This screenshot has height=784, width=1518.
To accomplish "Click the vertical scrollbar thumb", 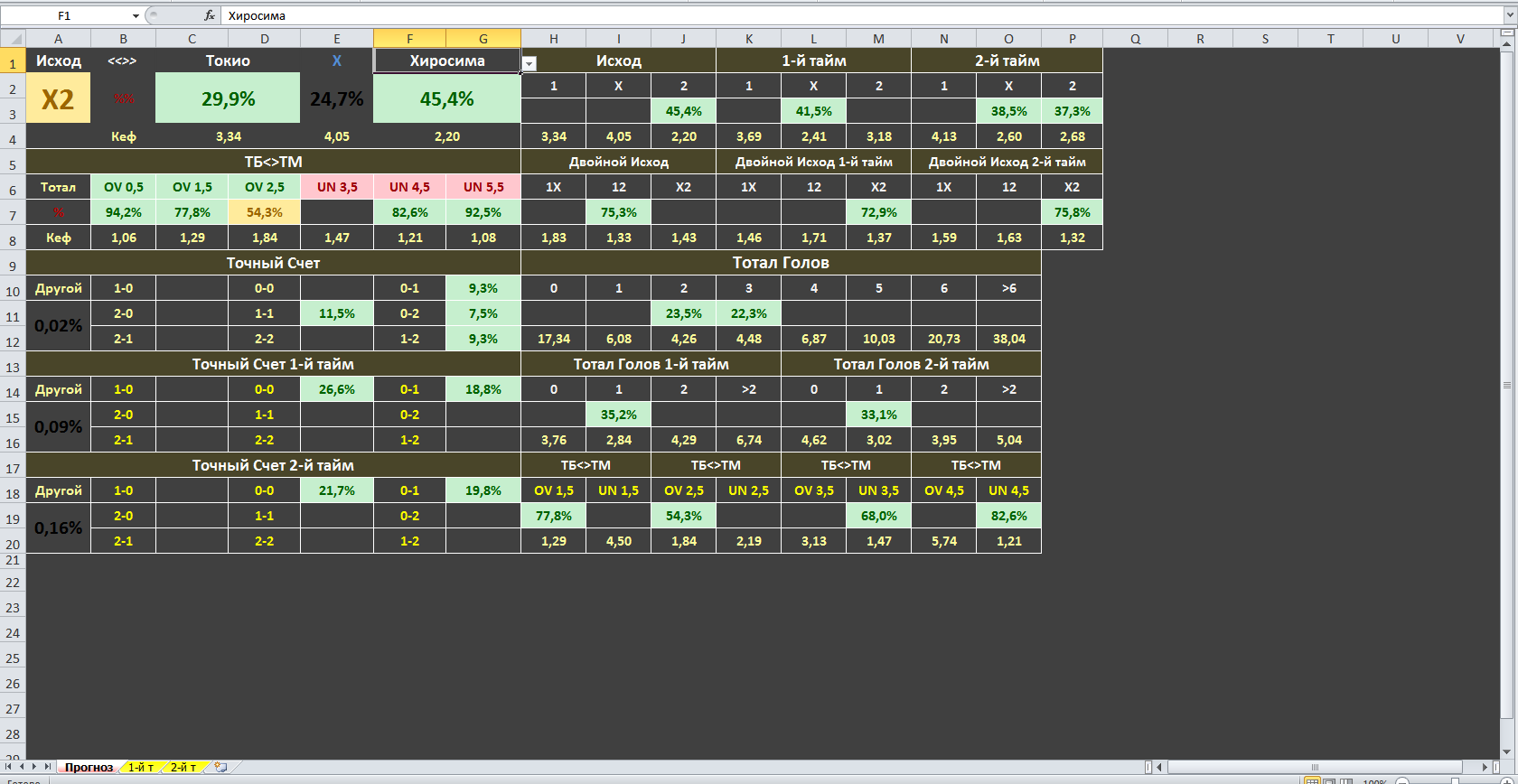I will coord(1506,386).
